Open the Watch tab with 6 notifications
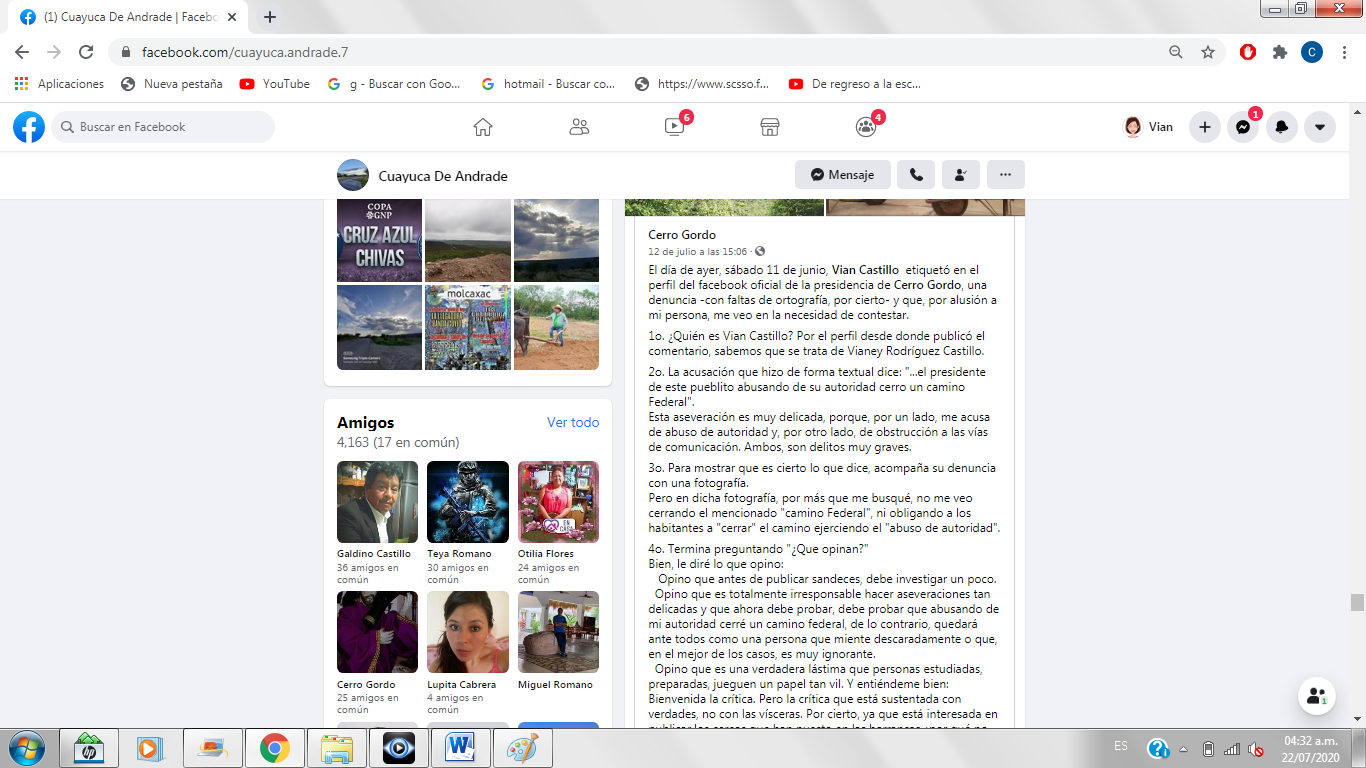 point(675,127)
